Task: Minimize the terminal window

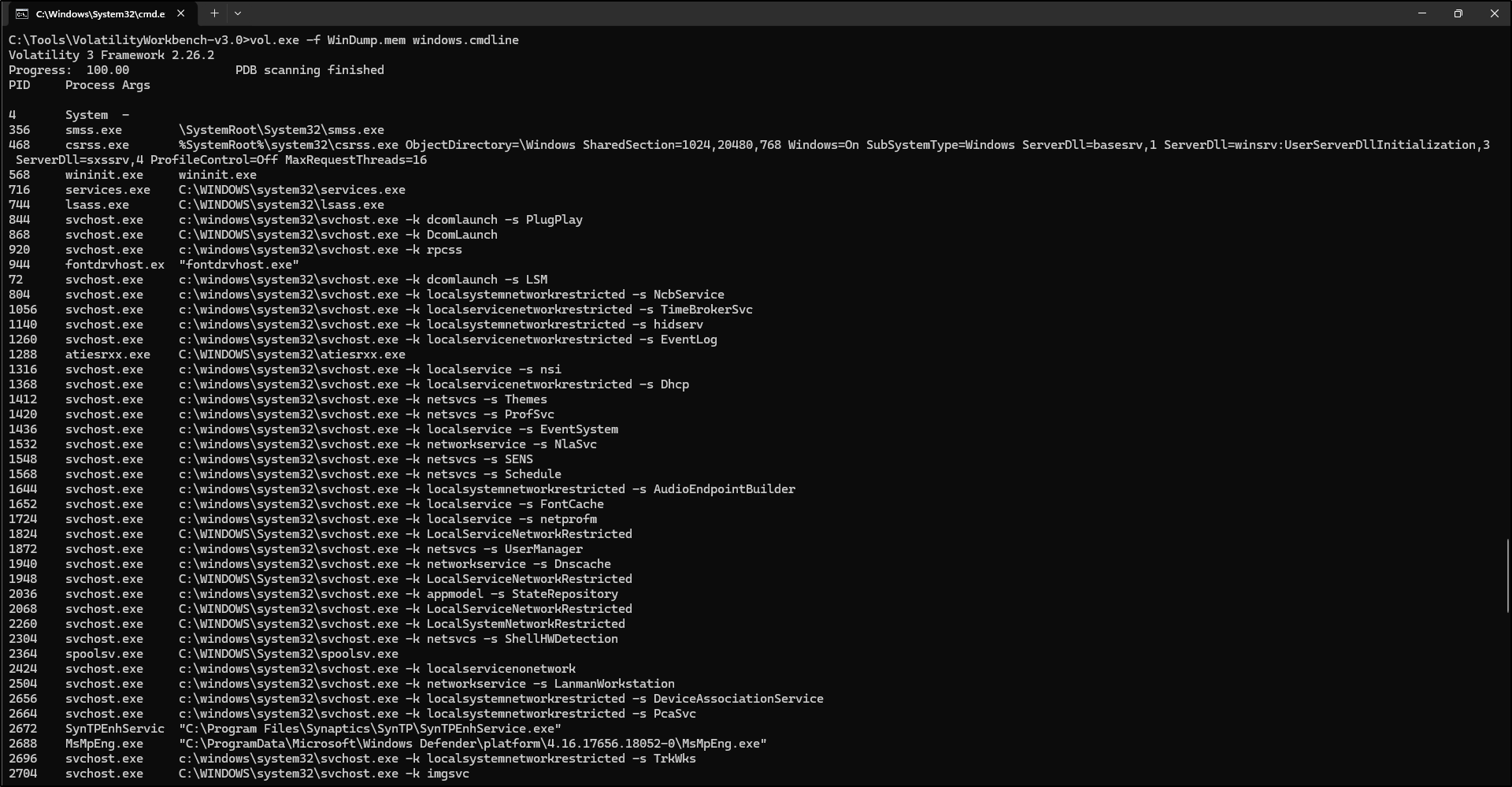Action: pyautogui.click(x=1422, y=13)
